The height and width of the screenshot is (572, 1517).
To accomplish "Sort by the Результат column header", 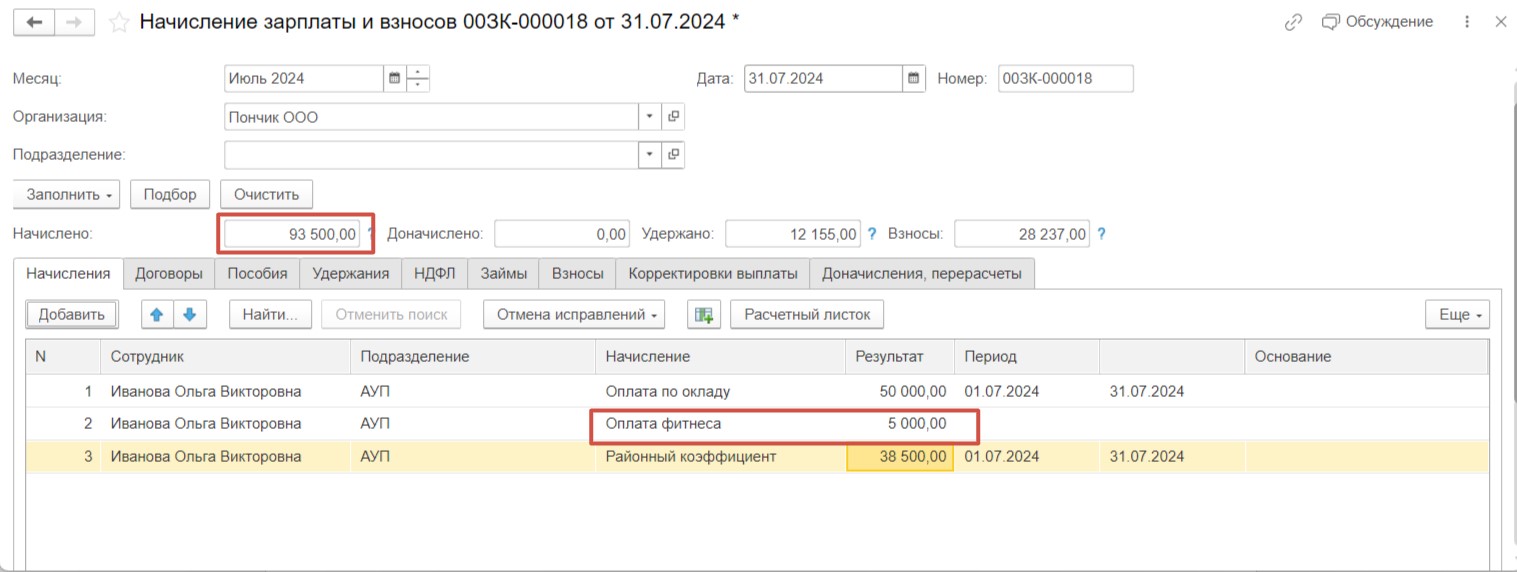I will (x=899, y=356).
